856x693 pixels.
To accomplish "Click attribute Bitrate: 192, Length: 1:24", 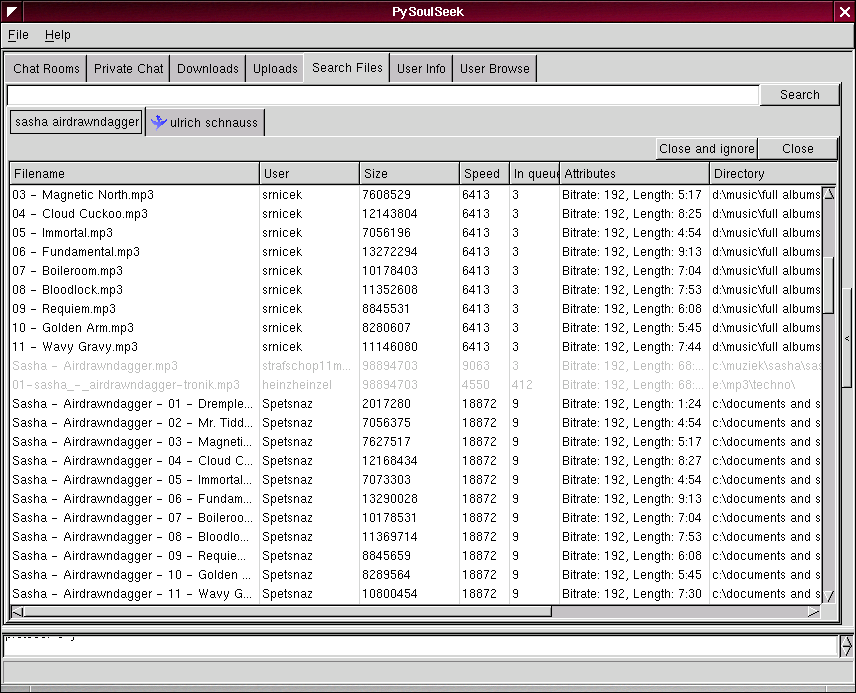I will point(632,404).
